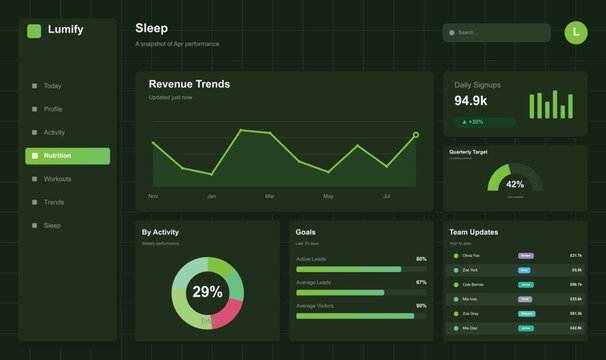Click the Cole Barnes name
The width and height of the screenshot is (606, 360).
[x=473, y=285]
